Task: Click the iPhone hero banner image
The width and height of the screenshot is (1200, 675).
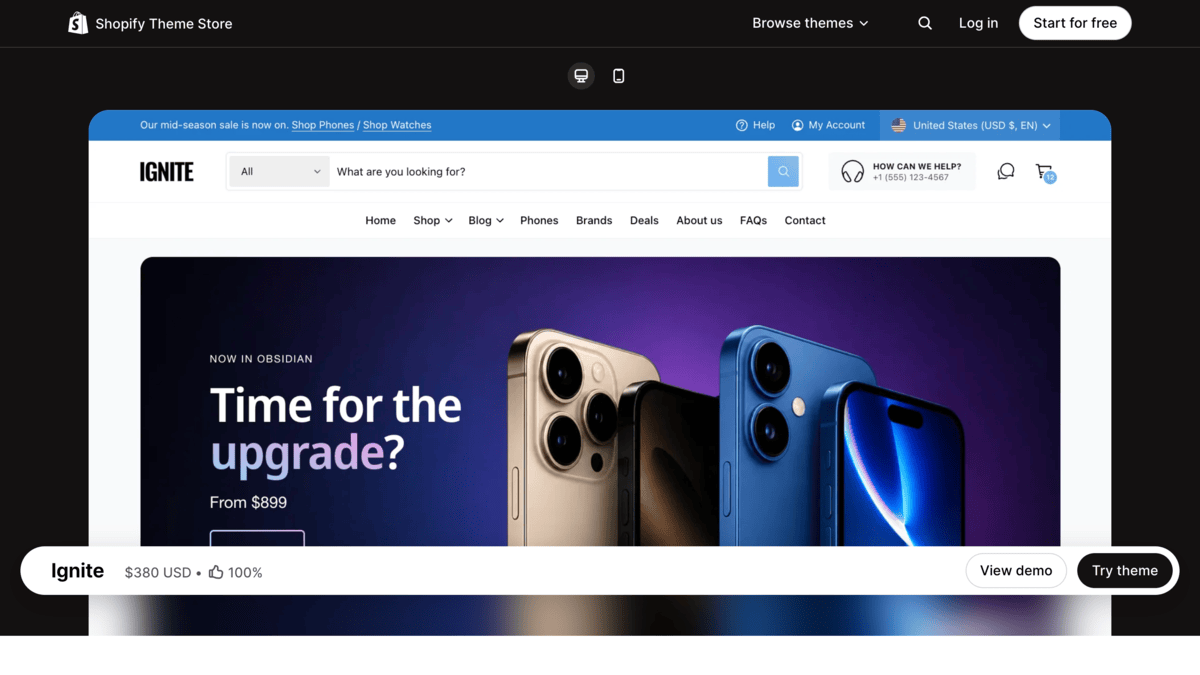Action: 600,402
